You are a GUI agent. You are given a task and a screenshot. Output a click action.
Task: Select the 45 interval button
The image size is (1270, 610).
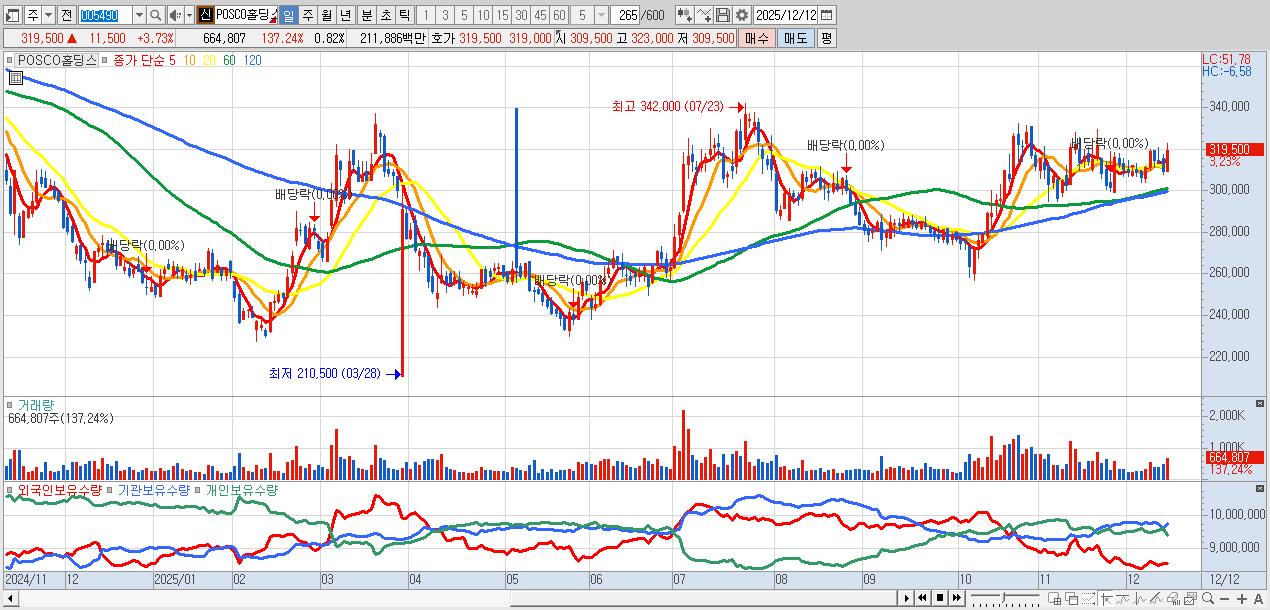click(540, 15)
